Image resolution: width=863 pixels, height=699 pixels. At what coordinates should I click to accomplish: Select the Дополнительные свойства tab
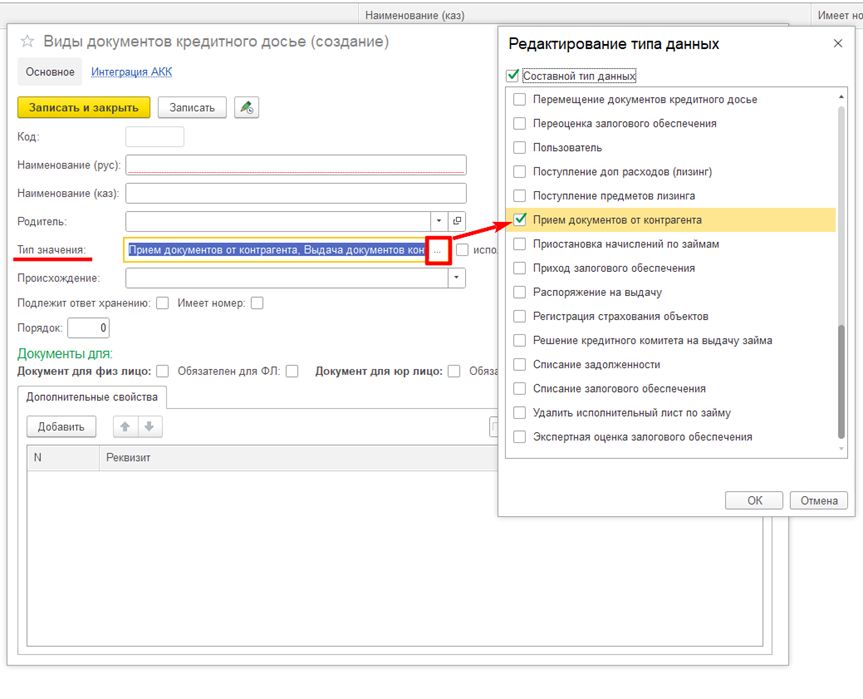92,397
